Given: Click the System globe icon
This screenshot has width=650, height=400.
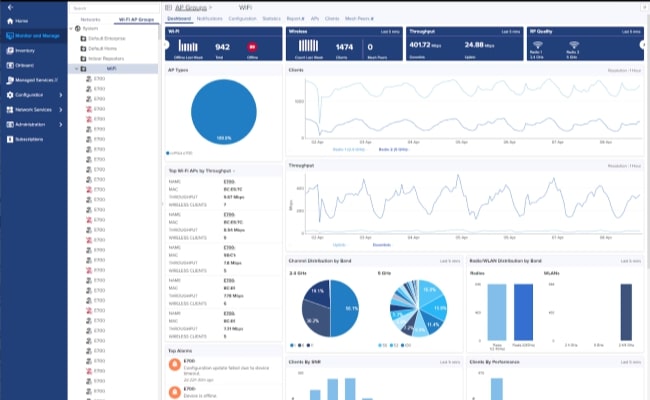Looking at the screenshot, I should pyautogui.click(x=78, y=29).
